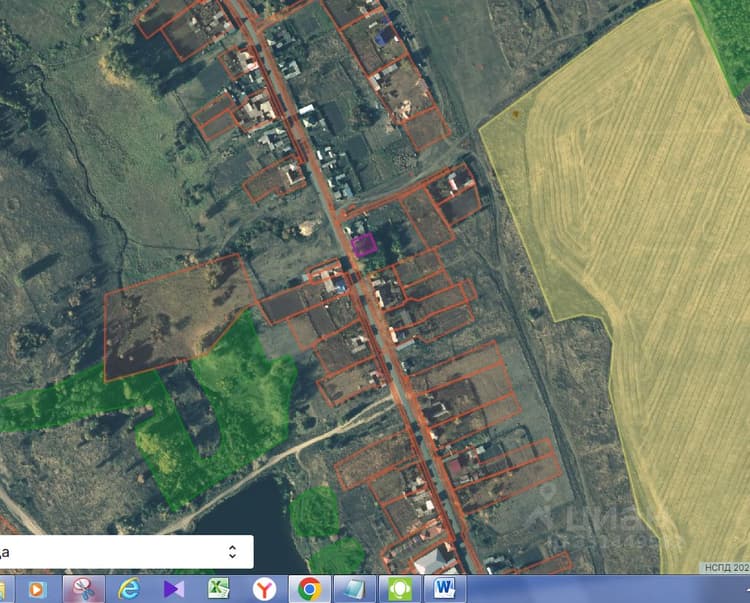Open the Snipping Tool taskbar icon
750x603 pixels.
(x=84, y=589)
